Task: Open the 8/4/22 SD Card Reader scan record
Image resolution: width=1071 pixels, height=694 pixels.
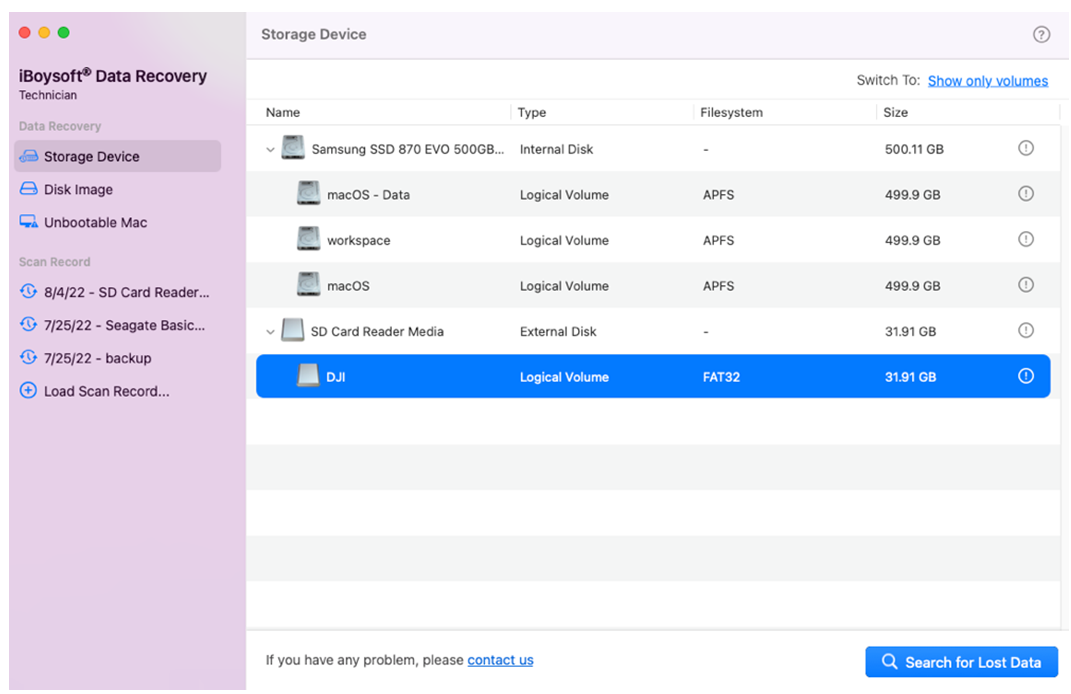Action: click(126, 293)
